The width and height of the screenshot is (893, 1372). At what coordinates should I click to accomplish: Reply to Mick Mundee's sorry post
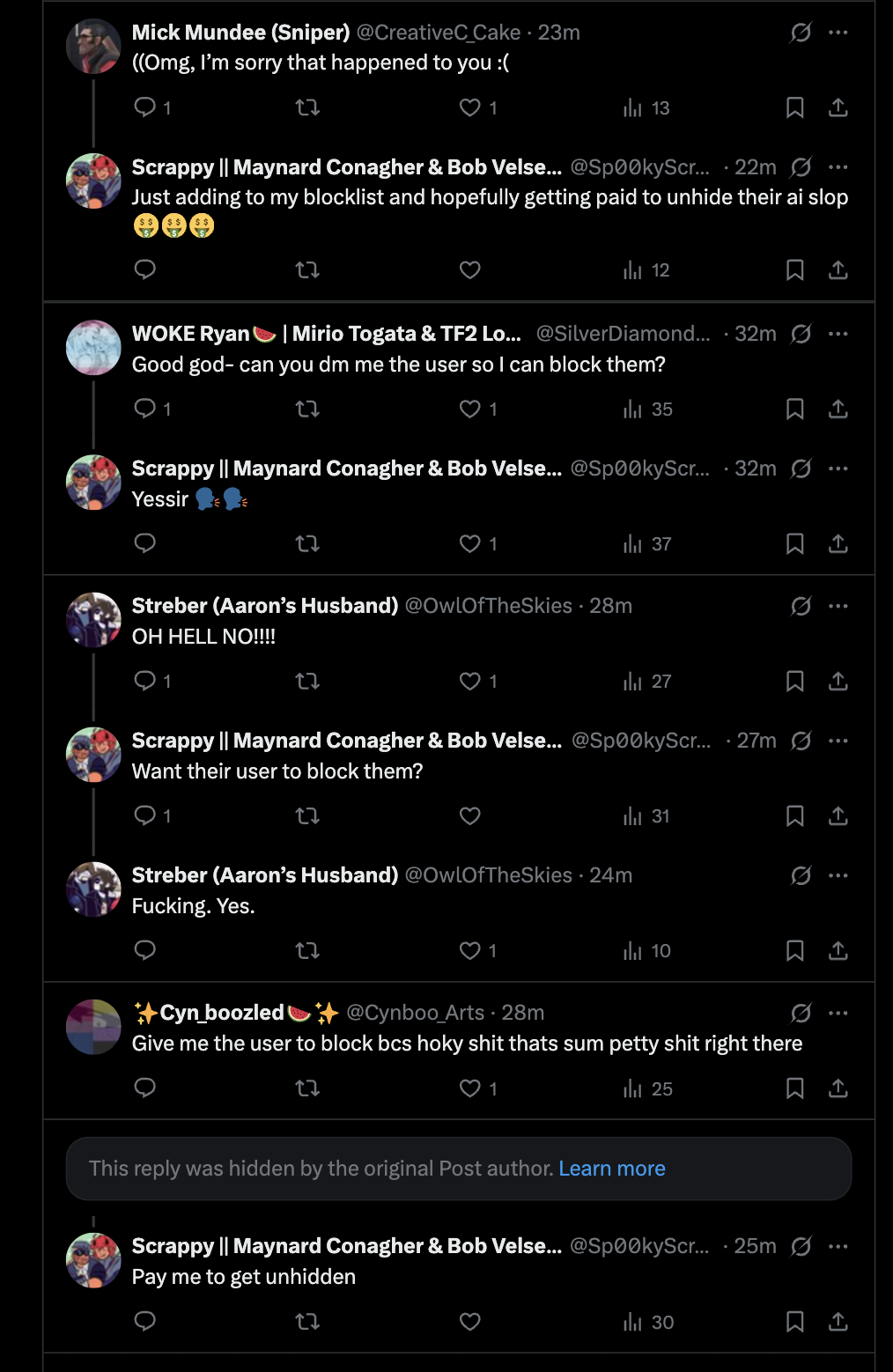click(145, 107)
